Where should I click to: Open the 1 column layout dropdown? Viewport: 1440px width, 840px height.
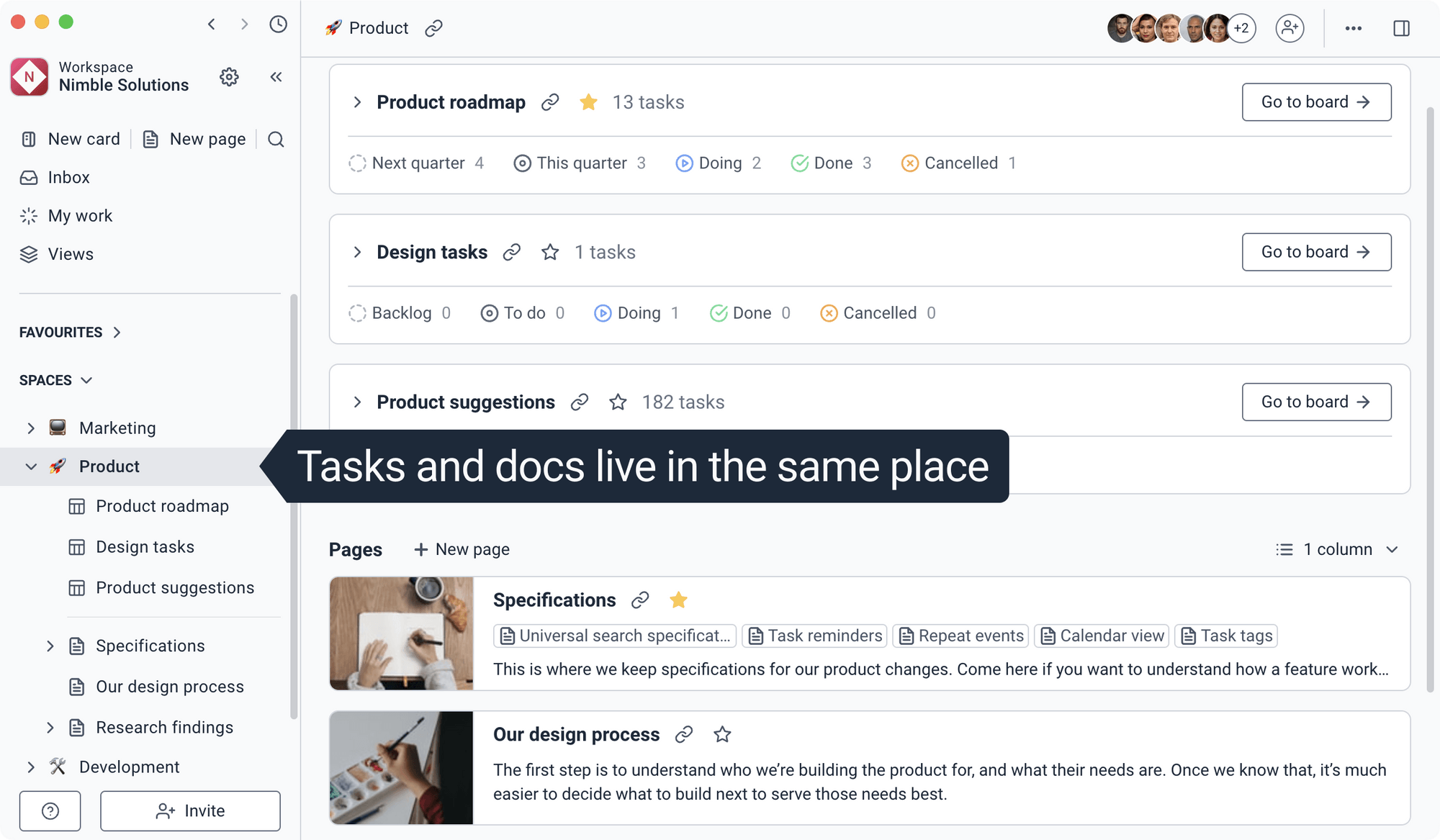(x=1337, y=549)
